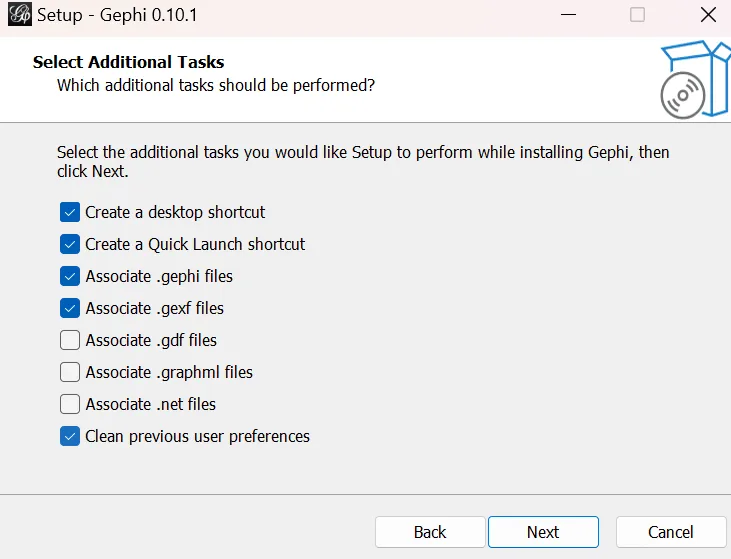Disable the Quick Launch shortcut option
This screenshot has width=731, height=559.
[70, 244]
